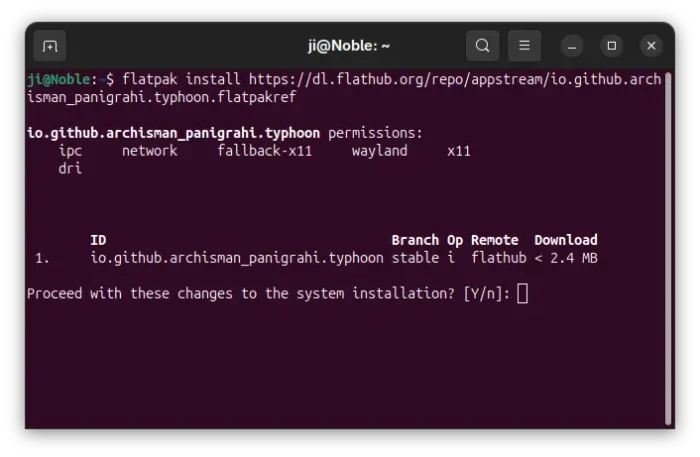Image resolution: width=700 pixels, height=457 pixels.
Task: Click row number '1.'
Action: (42, 258)
